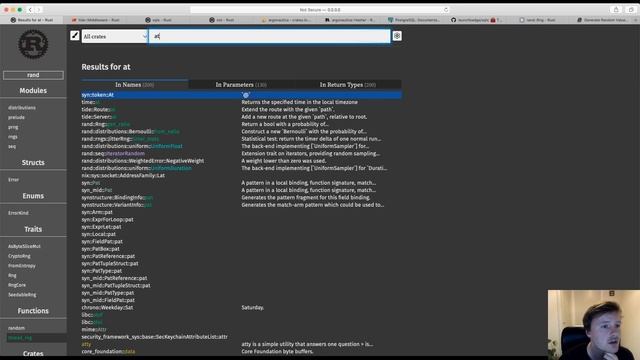Open the chrono::Weekday::Sat result

coord(241,307)
